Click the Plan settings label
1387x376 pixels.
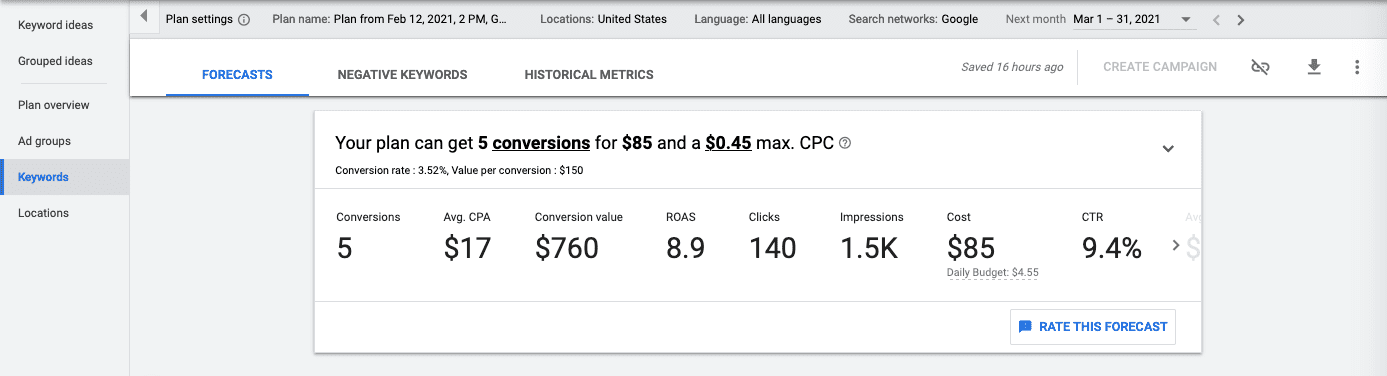(199, 19)
